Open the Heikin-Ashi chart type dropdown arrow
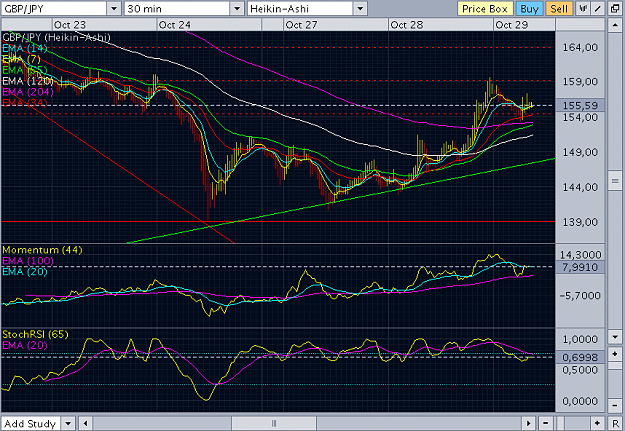 pyautogui.click(x=360, y=8)
